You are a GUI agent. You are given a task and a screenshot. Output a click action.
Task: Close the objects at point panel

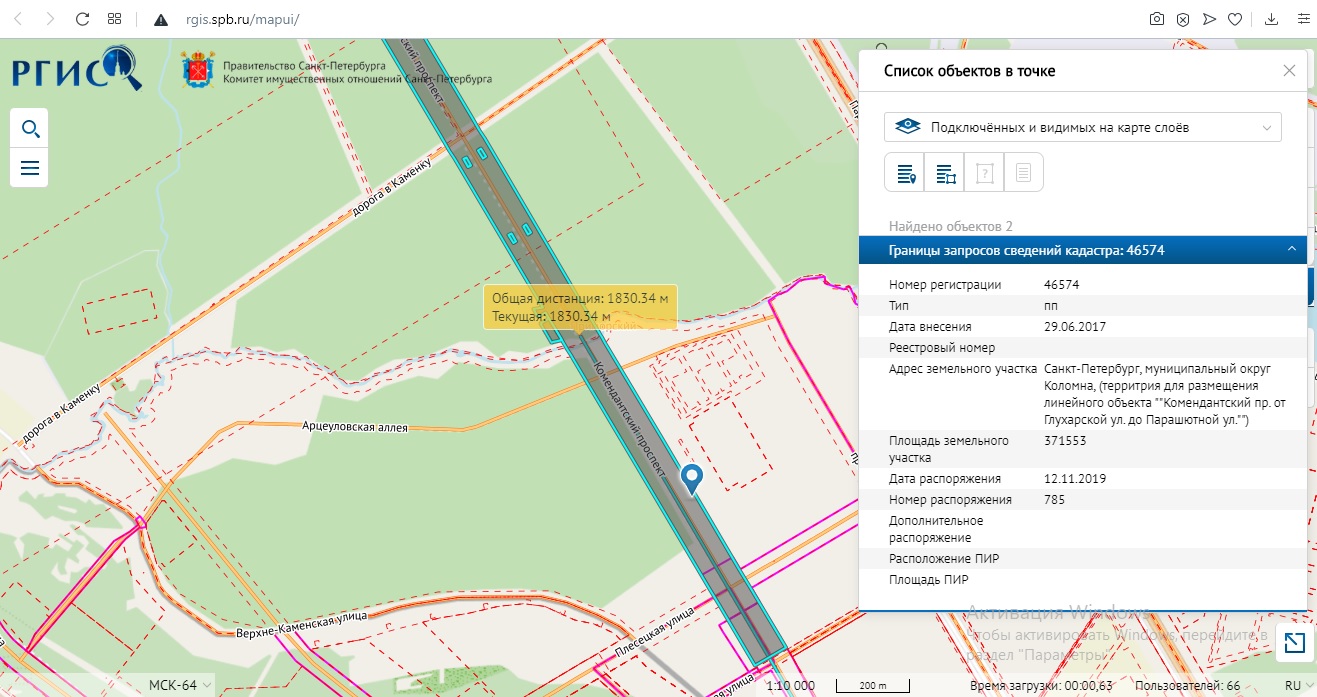coord(1289,71)
